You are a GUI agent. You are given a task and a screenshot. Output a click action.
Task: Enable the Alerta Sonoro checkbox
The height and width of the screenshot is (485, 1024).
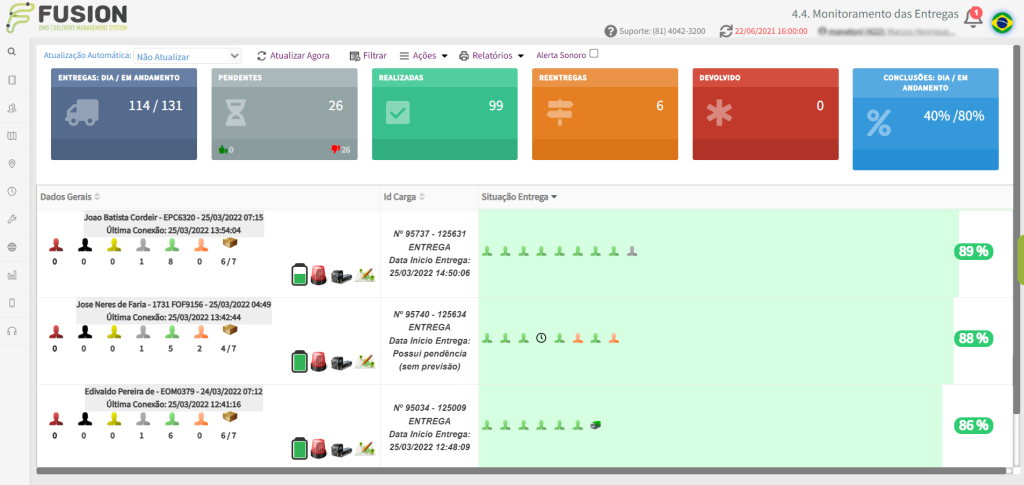click(594, 55)
